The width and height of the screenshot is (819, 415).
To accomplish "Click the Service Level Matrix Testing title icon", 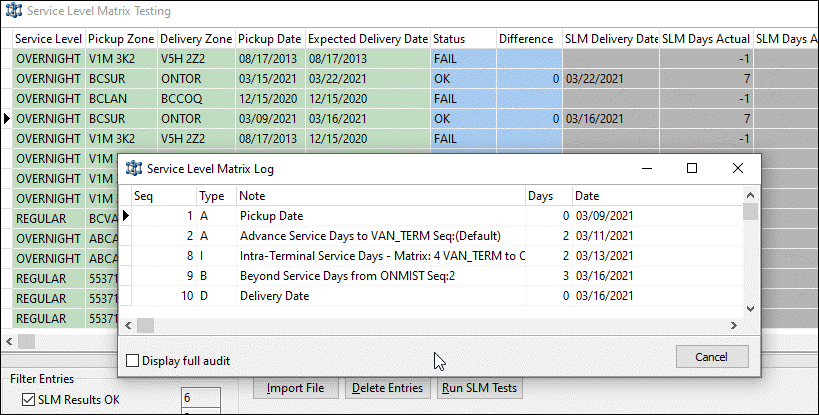I will pyautogui.click(x=14, y=11).
